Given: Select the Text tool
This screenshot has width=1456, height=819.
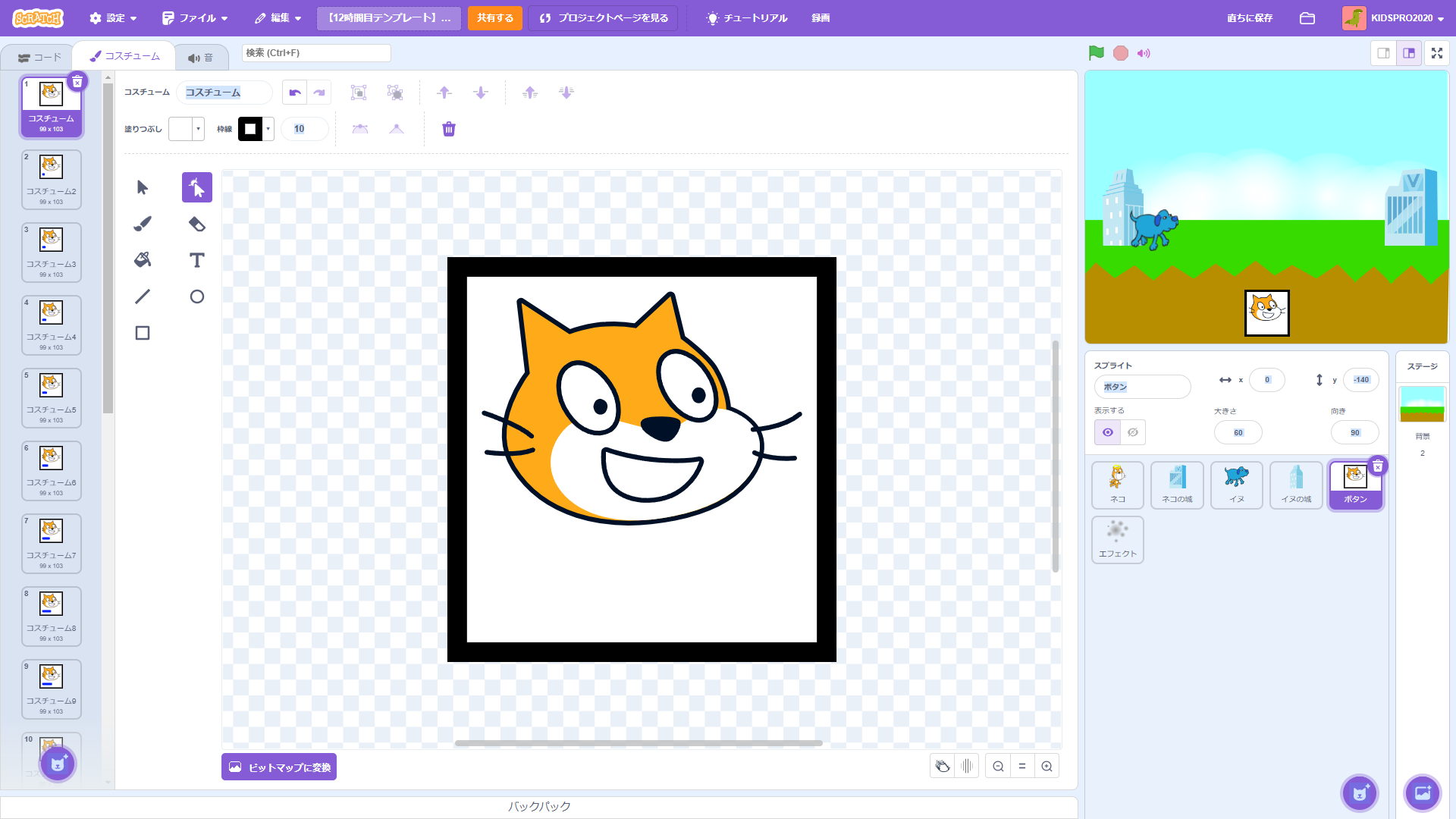Looking at the screenshot, I should pos(196,260).
